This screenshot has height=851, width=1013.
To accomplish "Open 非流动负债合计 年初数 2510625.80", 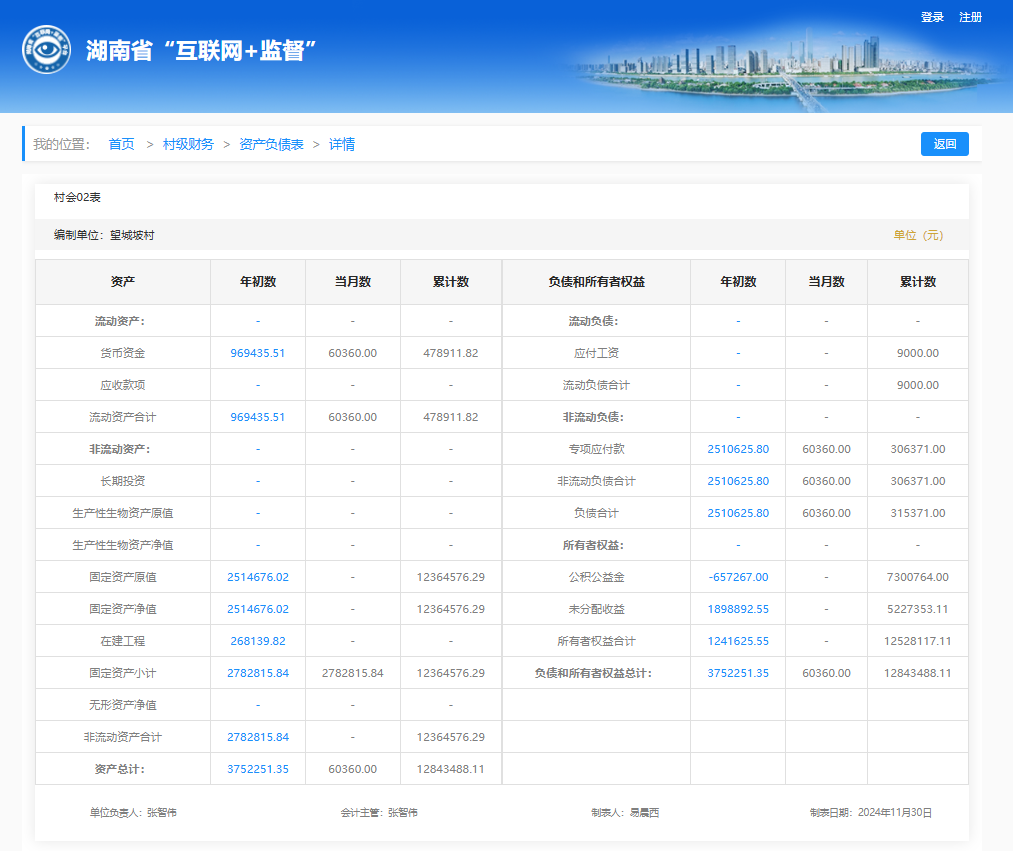I will click(x=738, y=481).
